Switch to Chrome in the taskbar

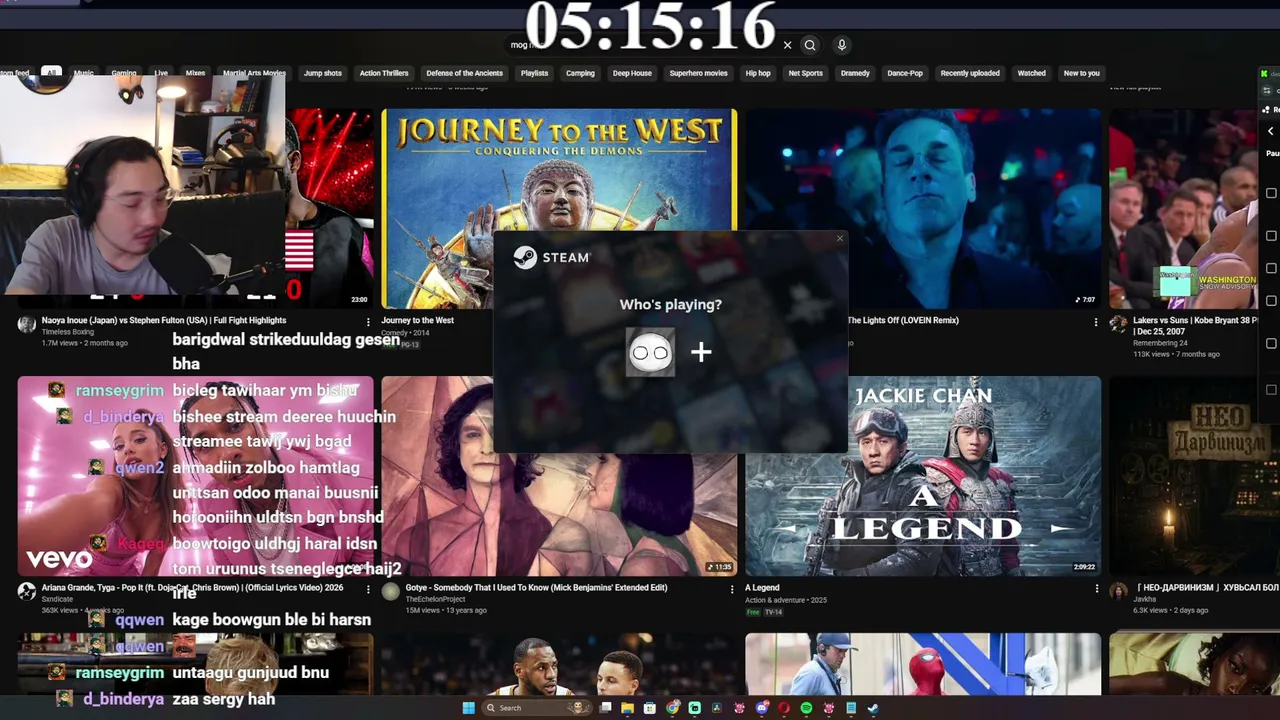click(673, 708)
